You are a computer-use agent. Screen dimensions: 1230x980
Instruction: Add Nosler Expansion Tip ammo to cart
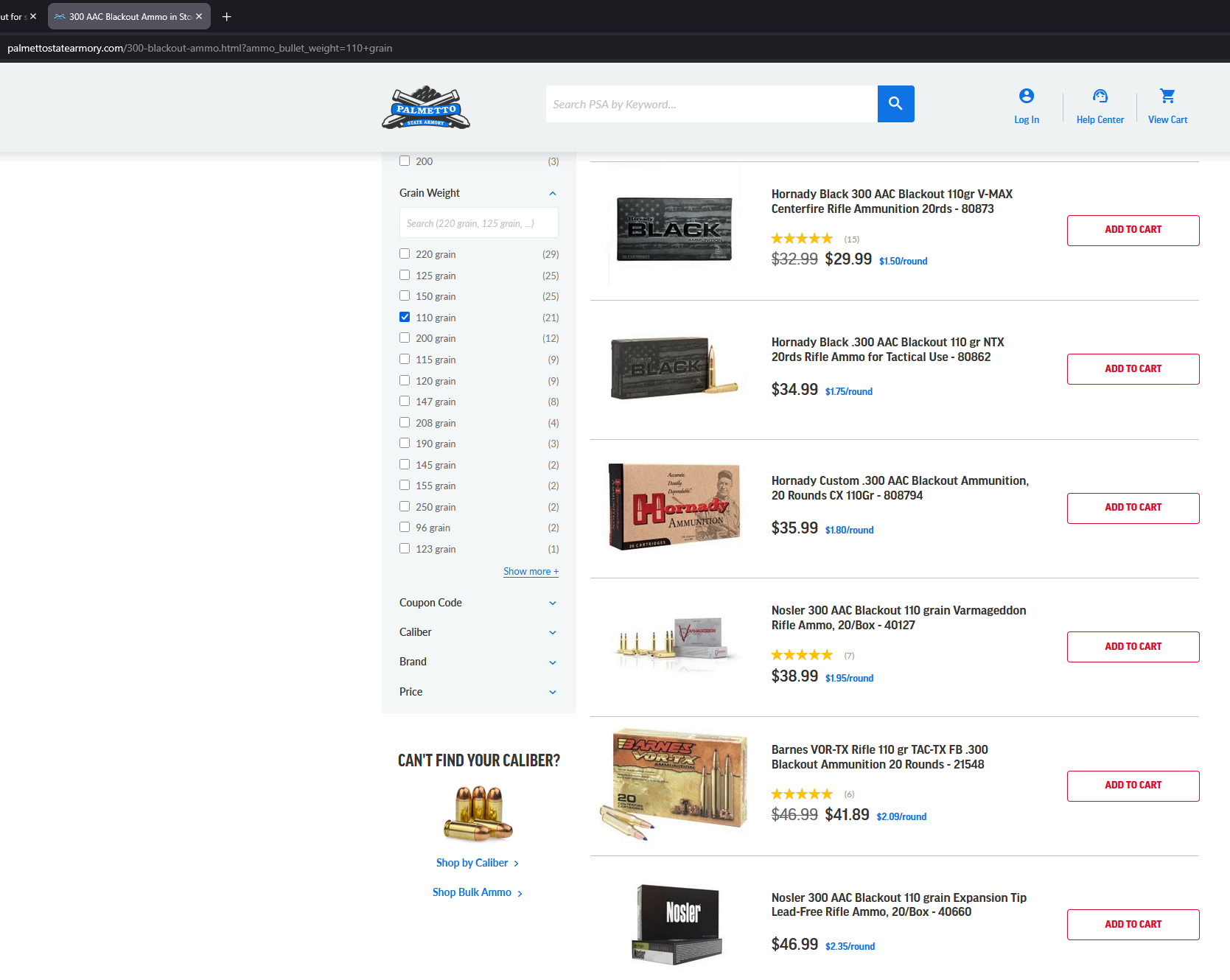(x=1133, y=925)
